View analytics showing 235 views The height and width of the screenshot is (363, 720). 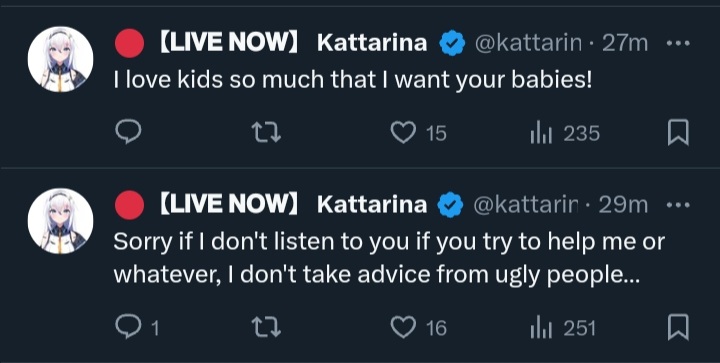pyautogui.click(x=565, y=134)
